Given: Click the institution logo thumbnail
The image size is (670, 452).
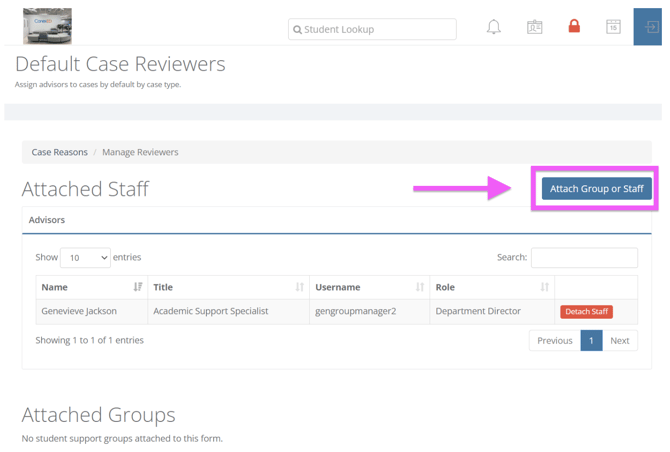Looking at the screenshot, I should pyautogui.click(x=47, y=26).
